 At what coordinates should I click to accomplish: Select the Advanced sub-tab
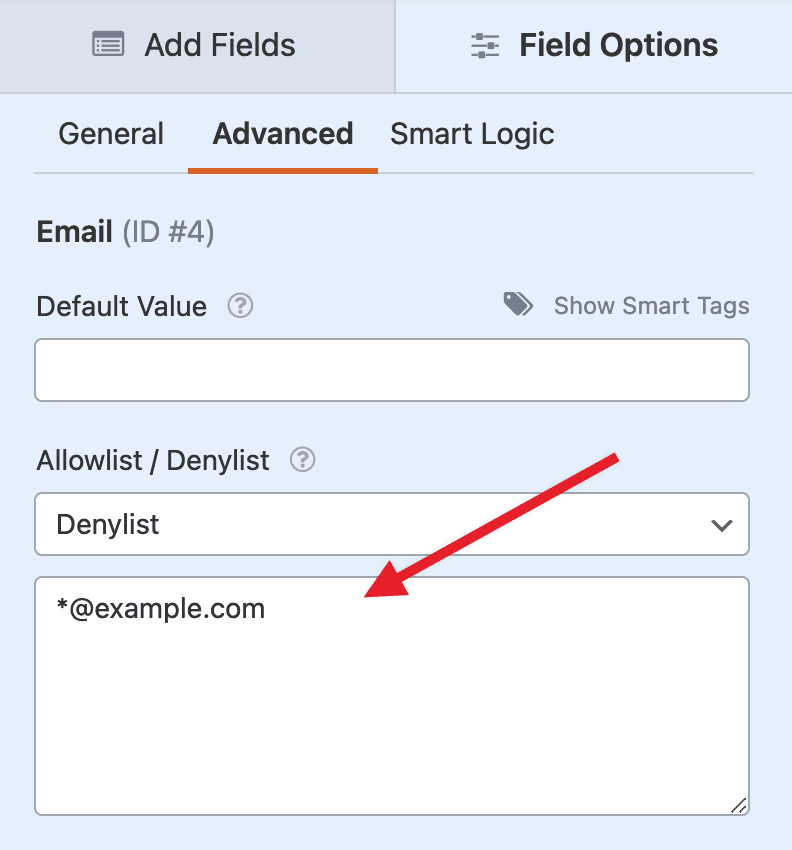click(282, 134)
